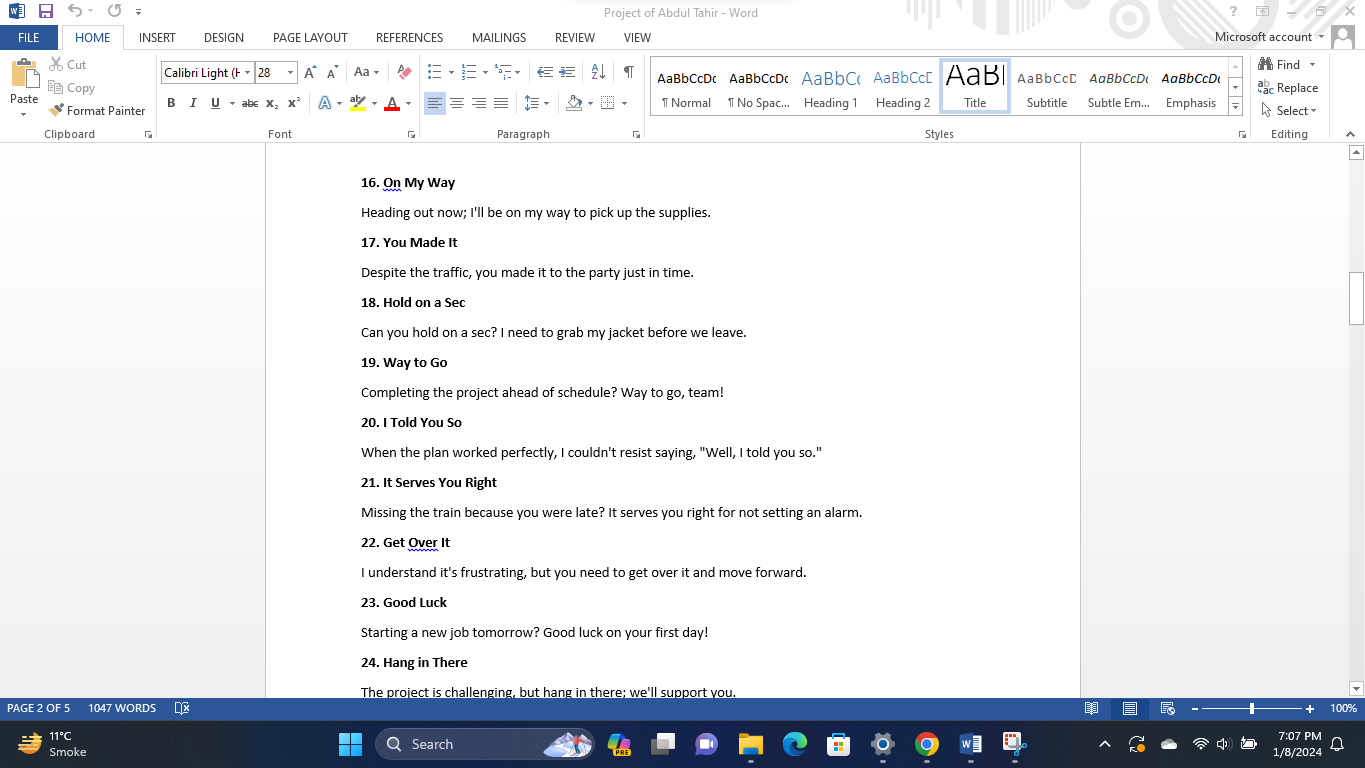Viewport: 1365px width, 768px height.
Task: Click vertical scrollbar thumb
Action: pyautogui.click(x=1357, y=298)
